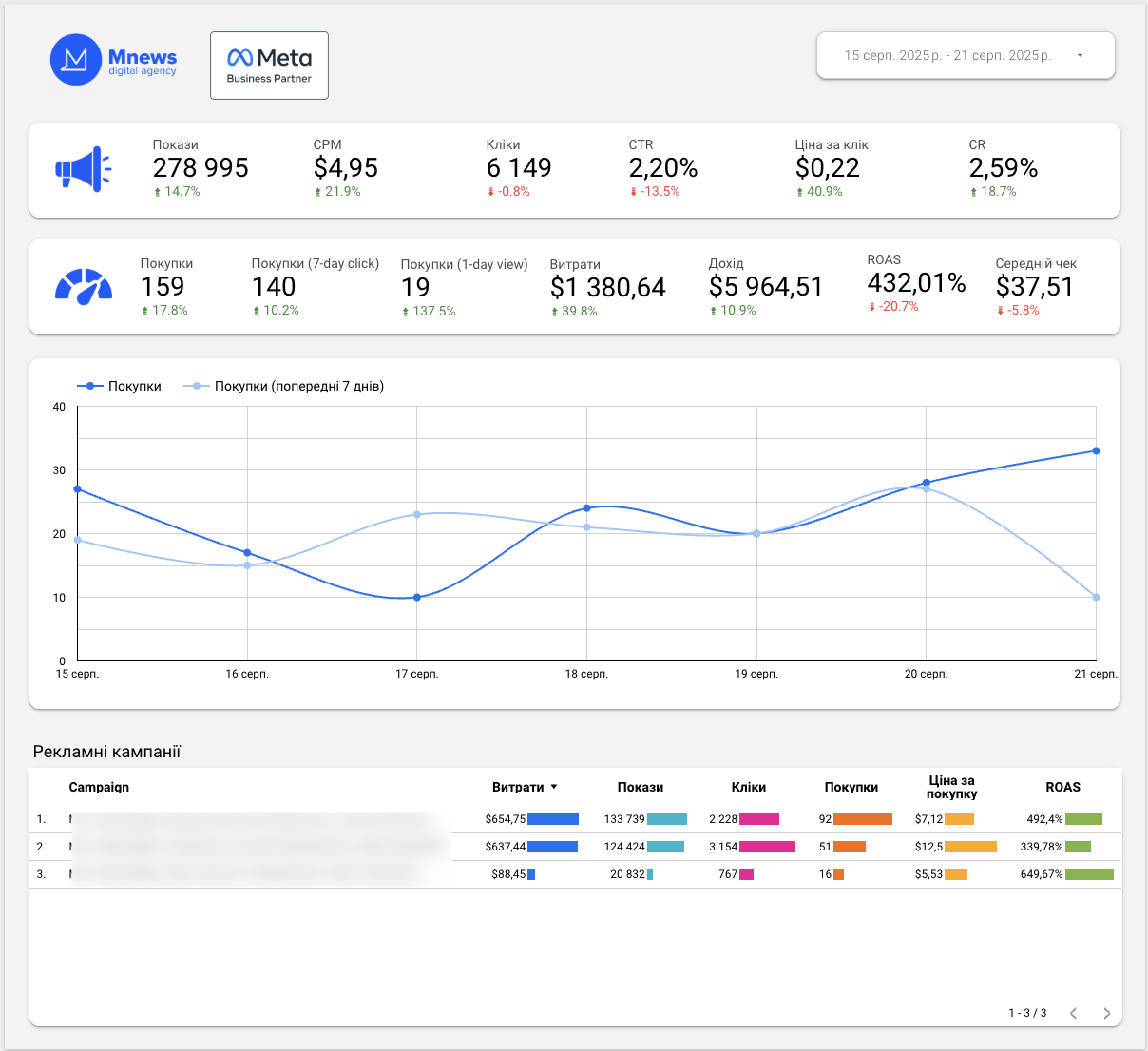1148x1051 pixels.
Task: Click the Meta Business Partner badge
Action: (x=269, y=66)
